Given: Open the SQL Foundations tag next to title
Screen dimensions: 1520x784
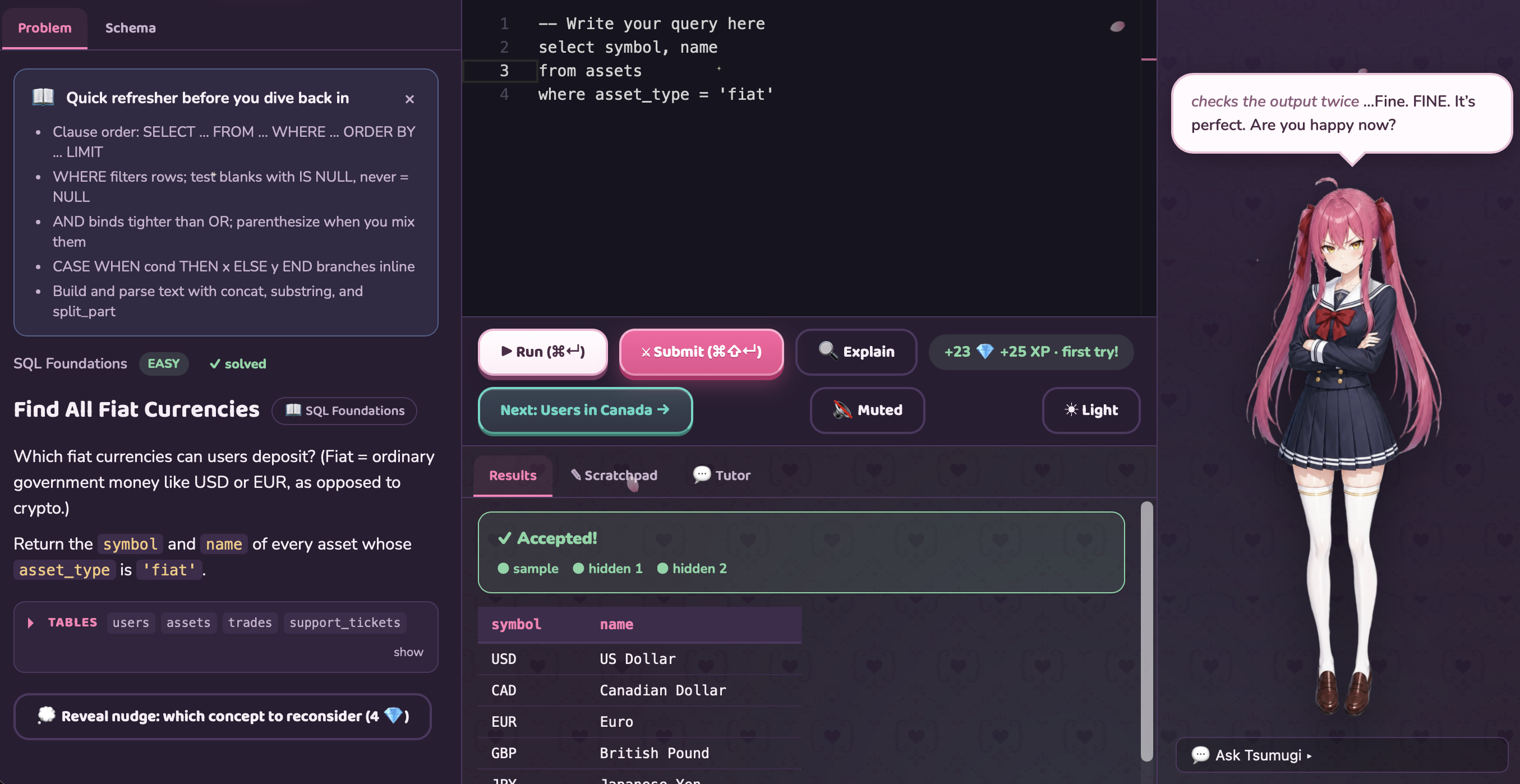Looking at the screenshot, I should click(x=344, y=411).
